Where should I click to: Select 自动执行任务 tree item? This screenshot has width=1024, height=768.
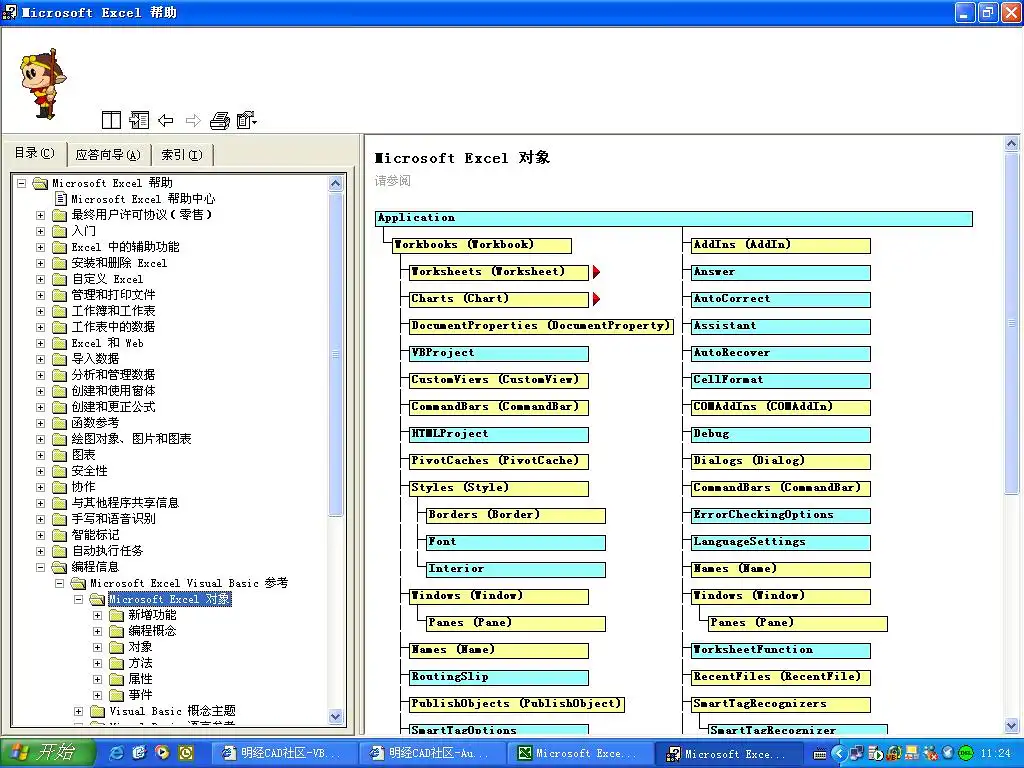pyautogui.click(x=107, y=551)
